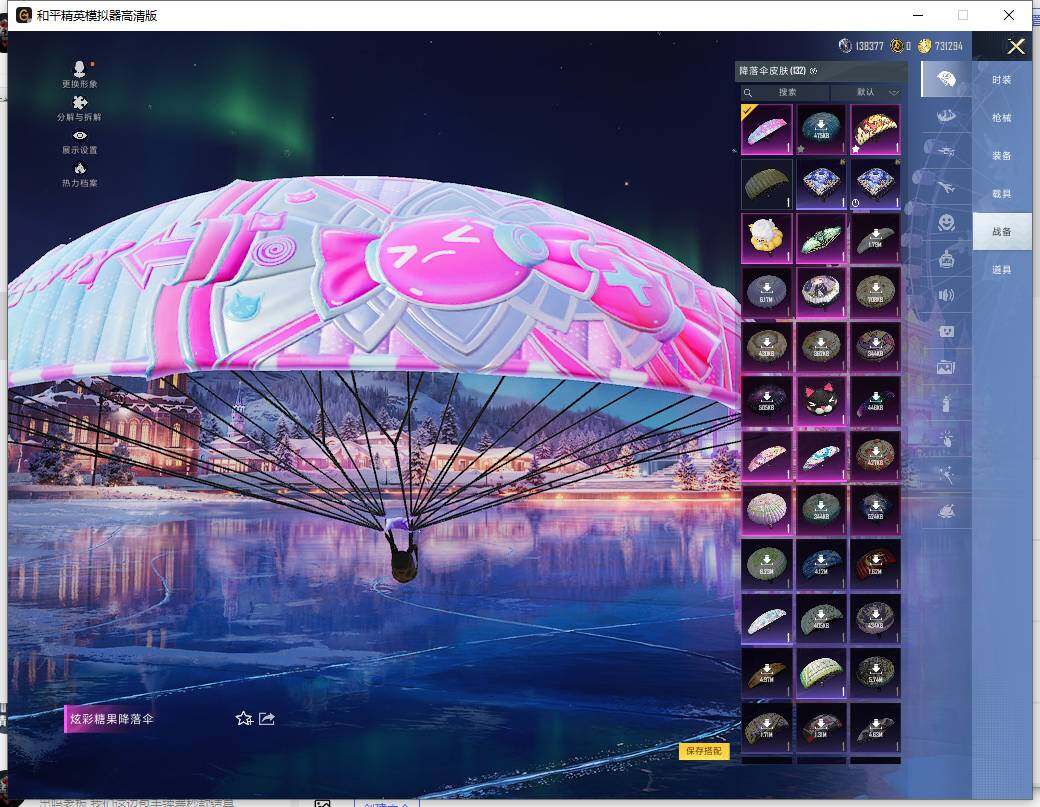
Task: Click the 保存搭配 save outfit button
Action: point(704,751)
